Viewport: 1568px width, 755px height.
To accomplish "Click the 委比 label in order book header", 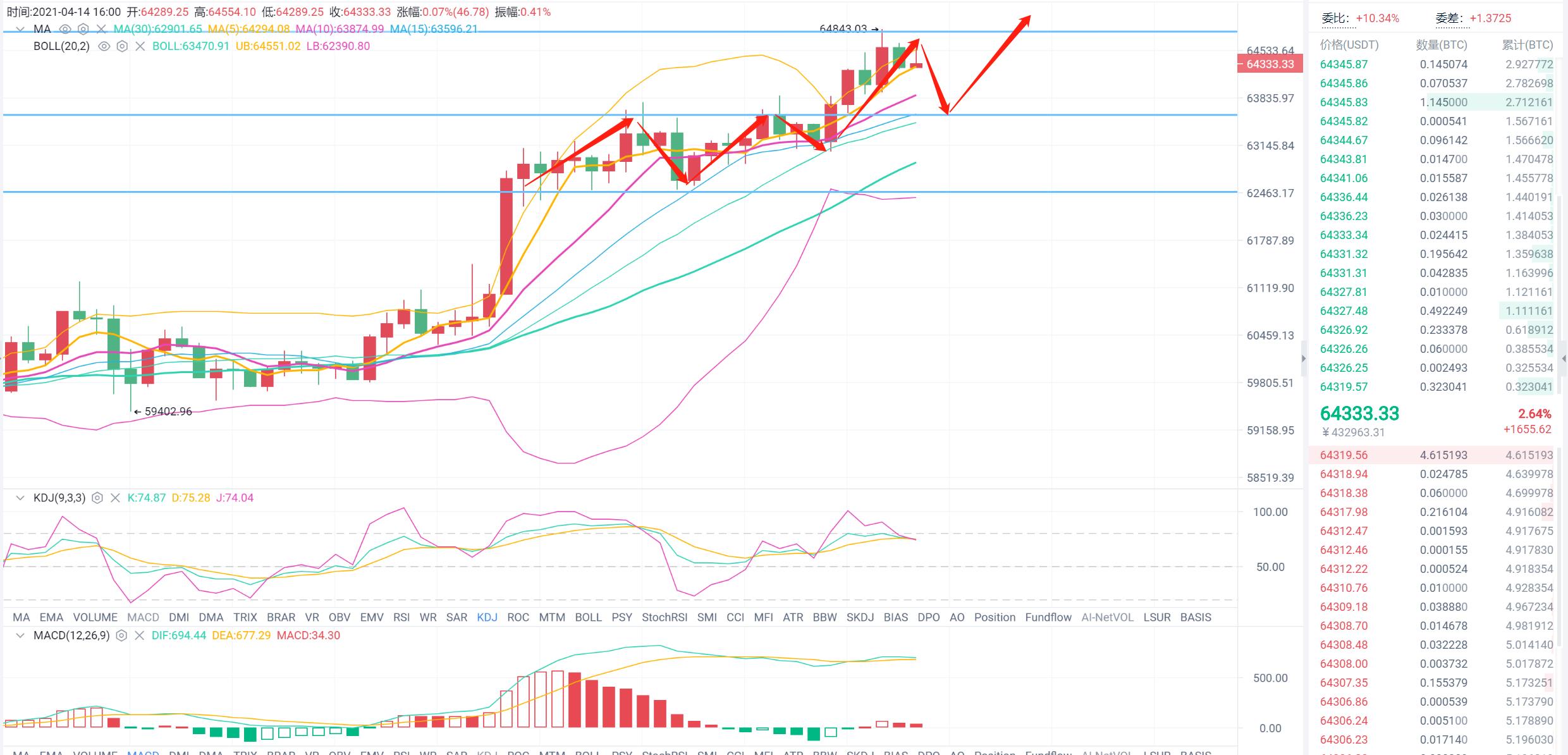I will pos(1337,18).
